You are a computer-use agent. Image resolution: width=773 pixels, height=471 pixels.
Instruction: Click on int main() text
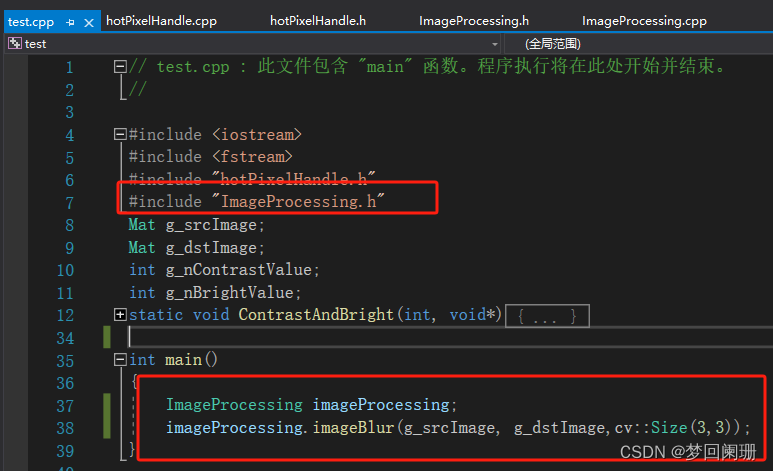pos(173,360)
